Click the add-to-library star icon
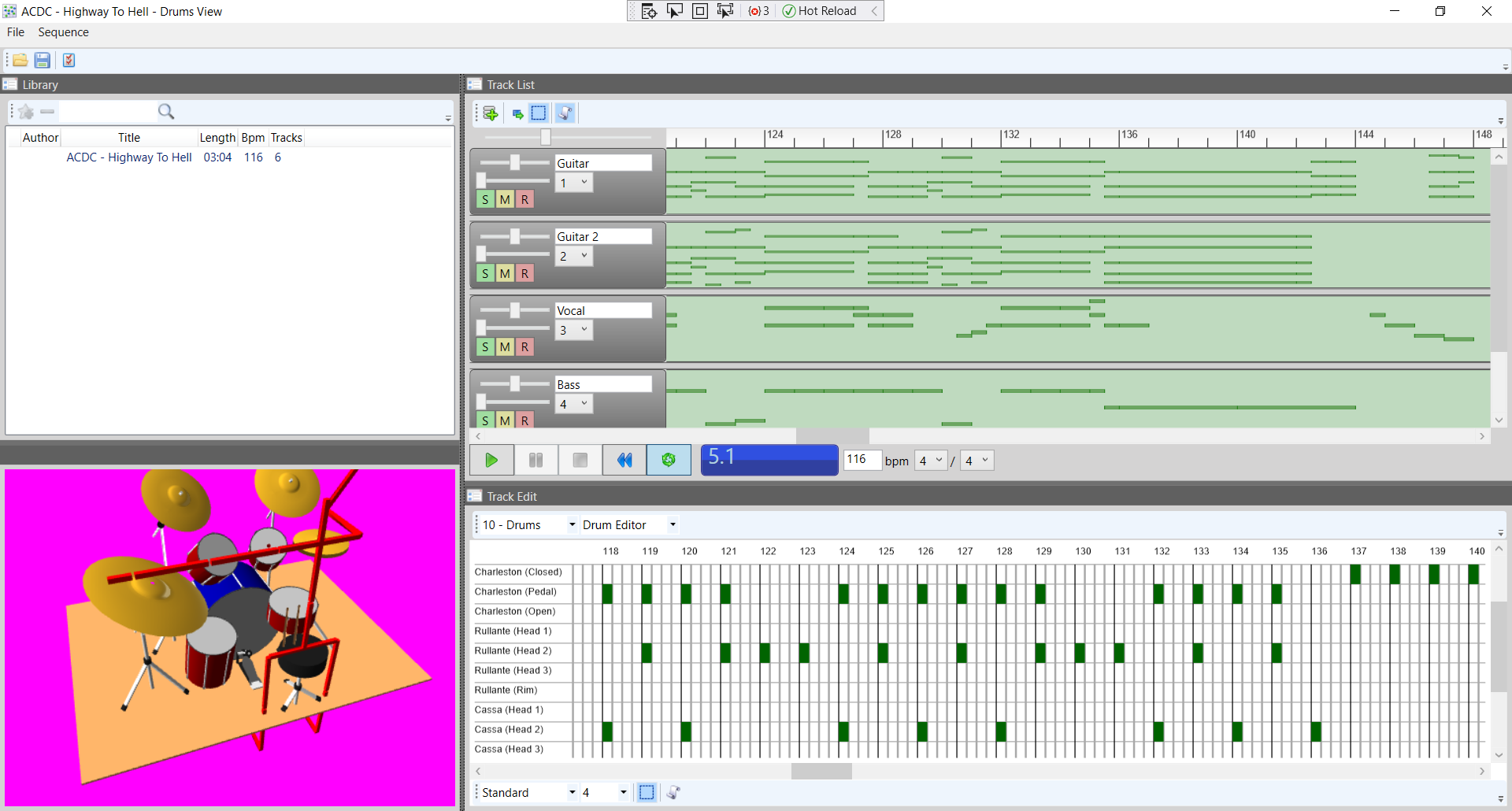Viewport: 1512px width, 811px height. [25, 112]
